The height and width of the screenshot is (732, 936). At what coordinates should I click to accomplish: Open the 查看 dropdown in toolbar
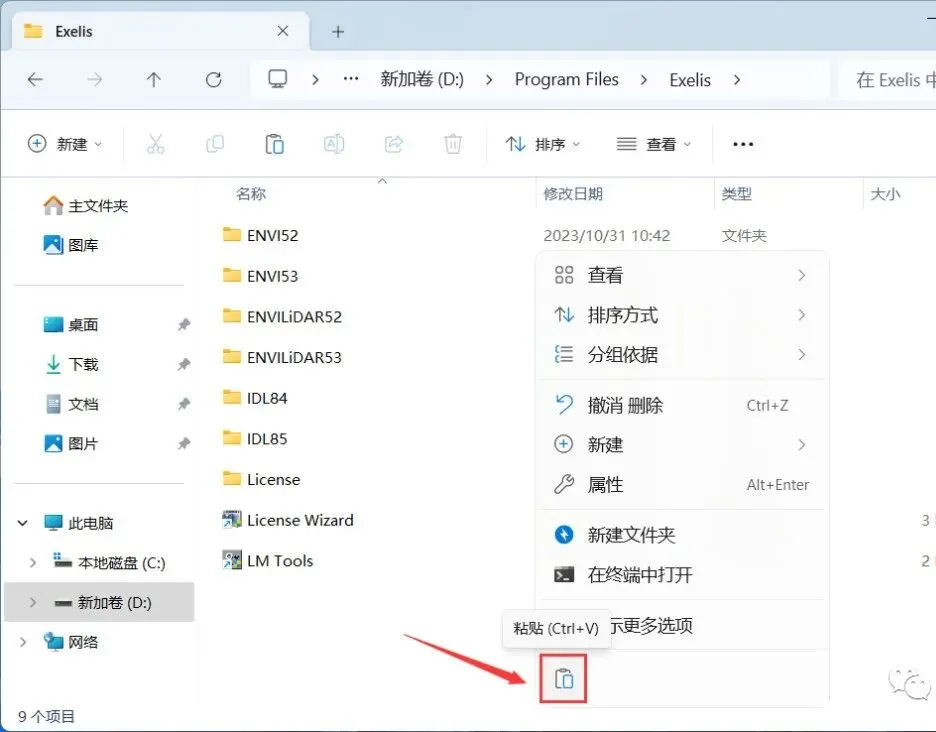(x=654, y=144)
